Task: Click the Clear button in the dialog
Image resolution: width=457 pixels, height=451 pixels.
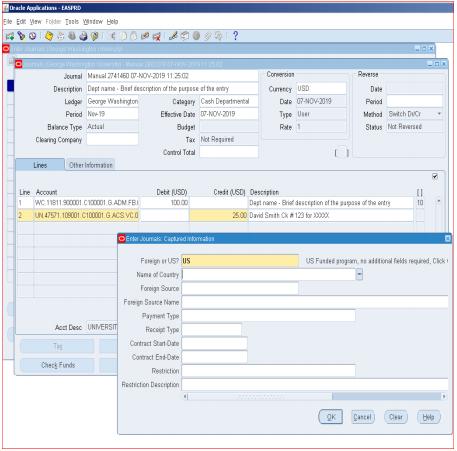Action: [396, 417]
